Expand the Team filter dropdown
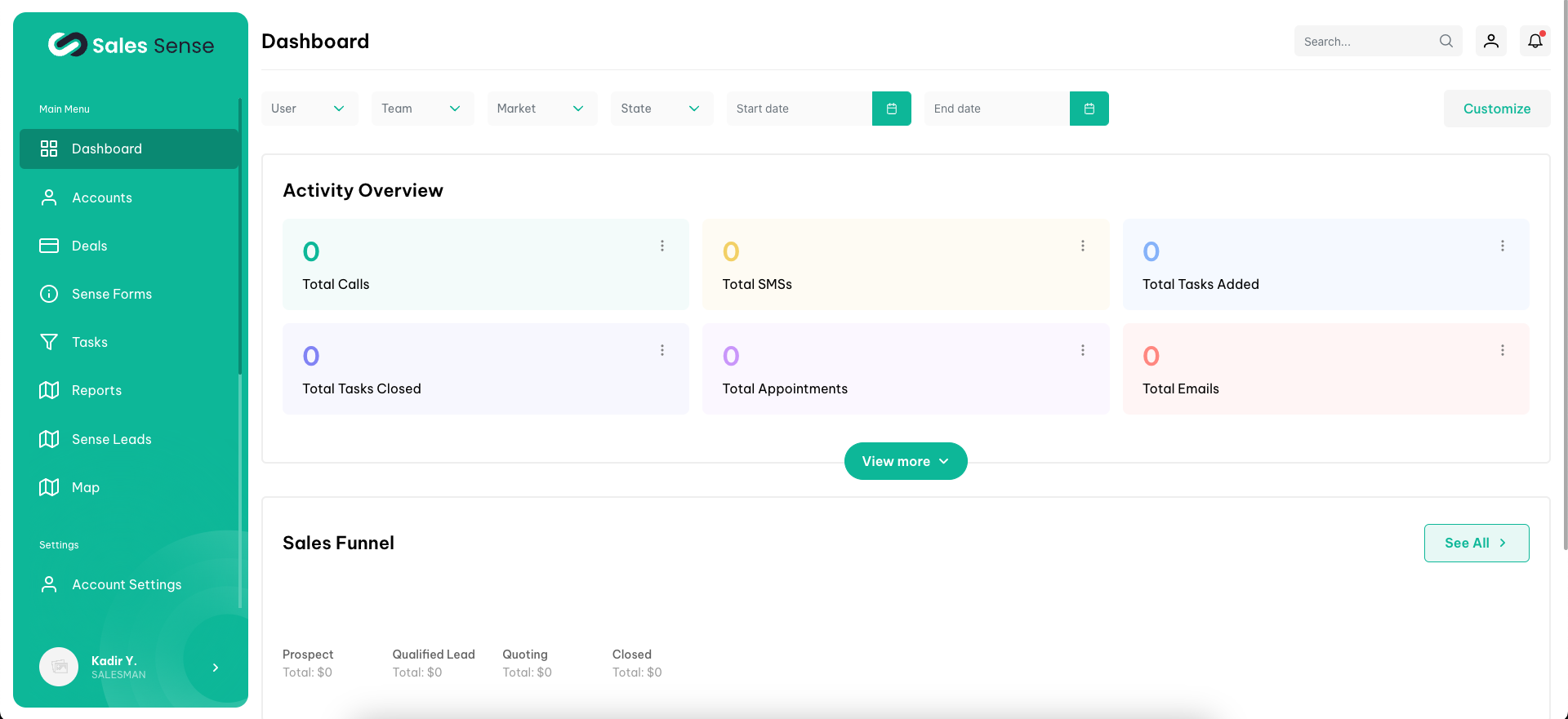The width and height of the screenshot is (1568, 719). [x=421, y=109]
